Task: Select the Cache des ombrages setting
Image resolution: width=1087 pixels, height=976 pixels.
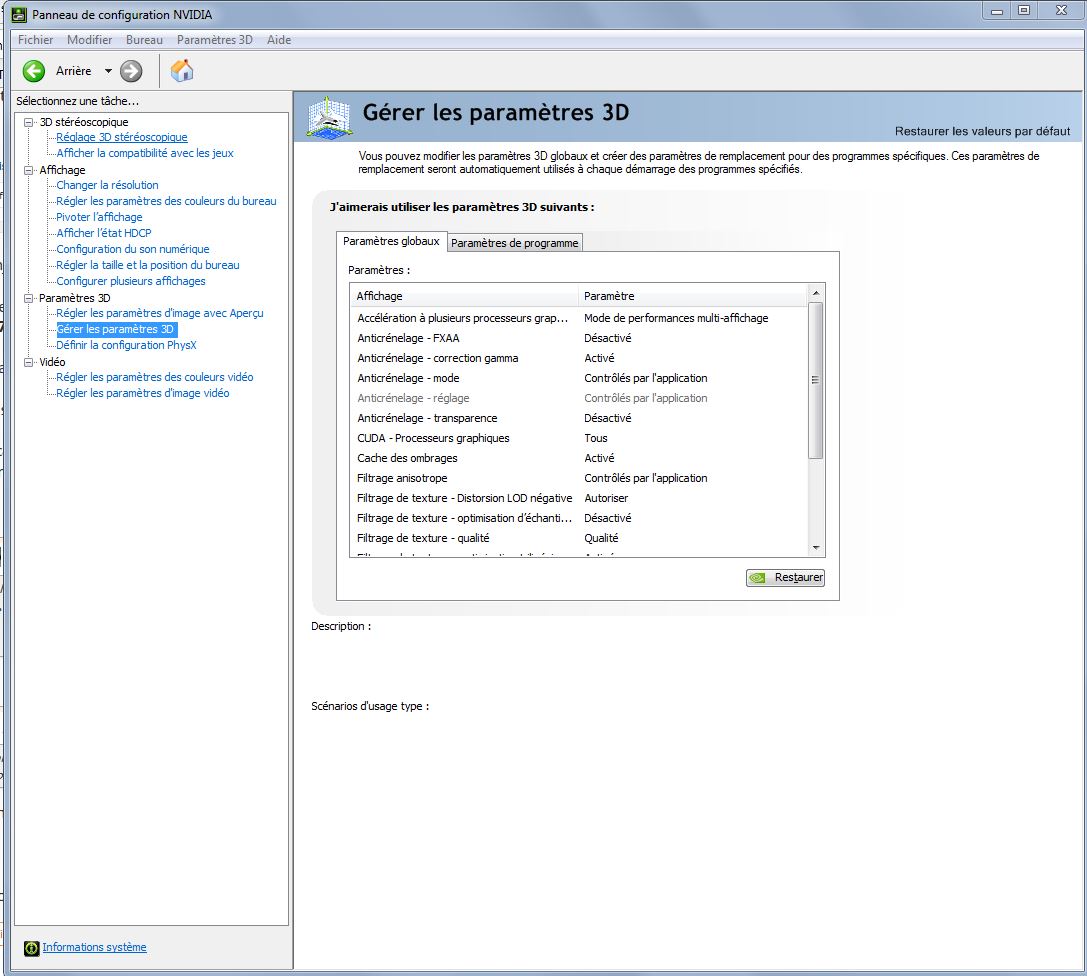Action: 580,458
